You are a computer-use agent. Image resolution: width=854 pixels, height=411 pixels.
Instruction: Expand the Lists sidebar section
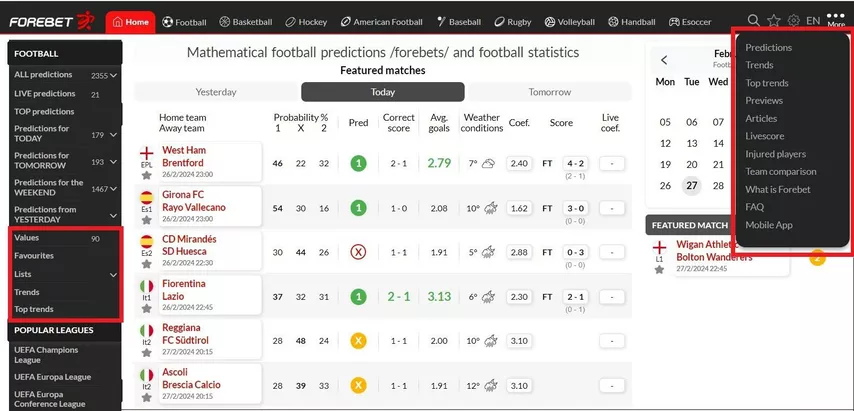113,275
